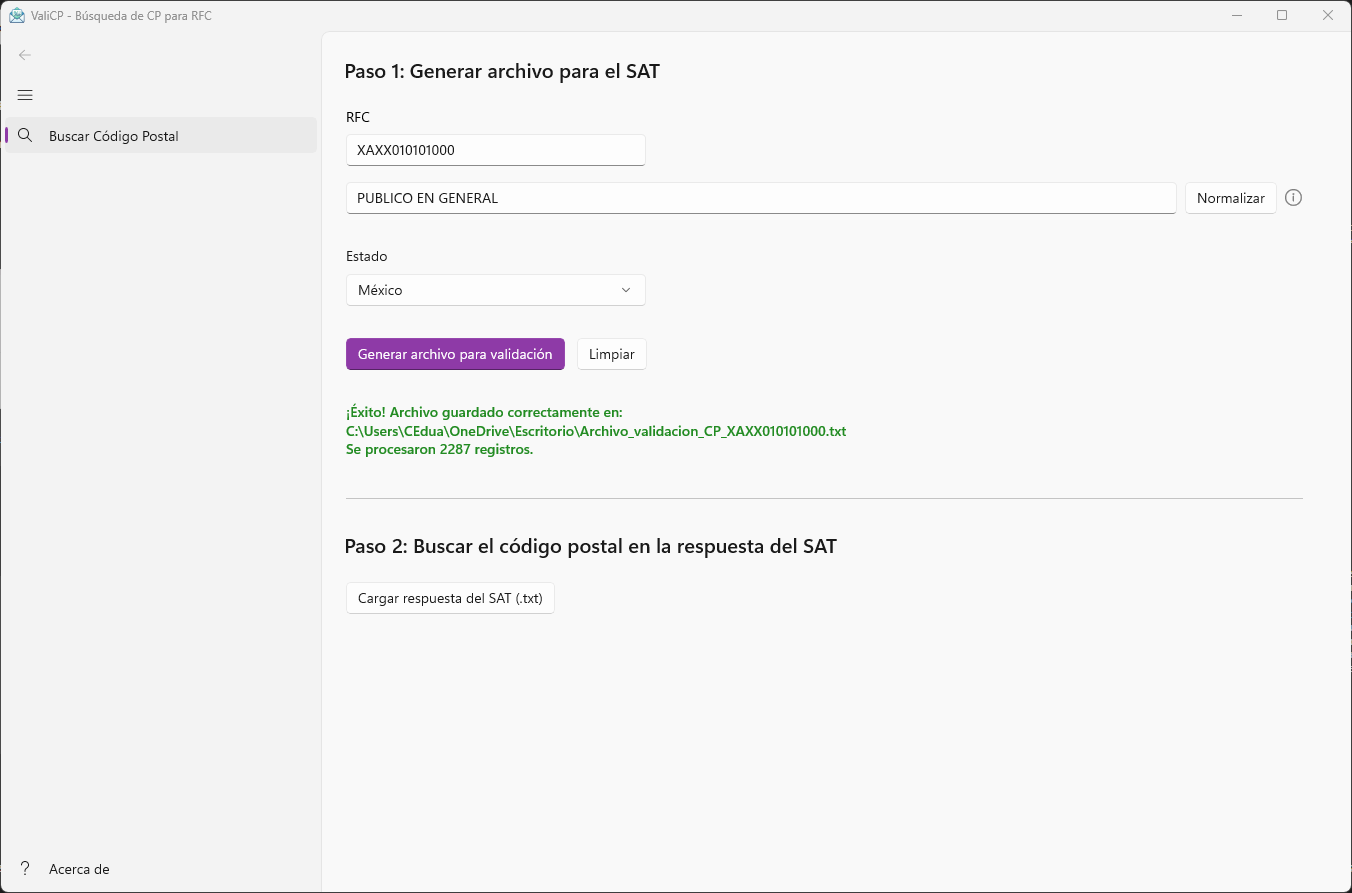
Task: Maximize the ValiCP window
Action: 1282,16
